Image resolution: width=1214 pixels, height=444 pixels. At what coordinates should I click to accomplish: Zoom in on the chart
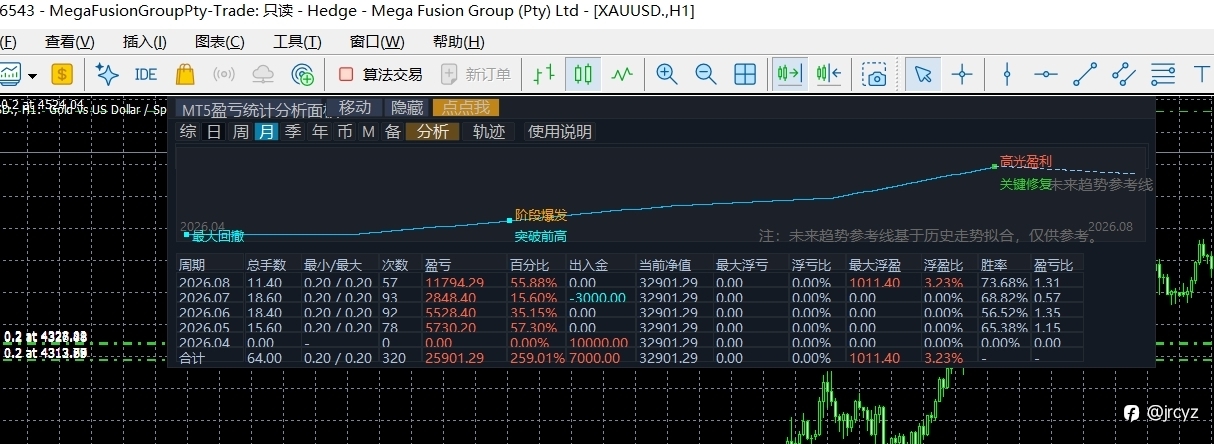coord(666,74)
